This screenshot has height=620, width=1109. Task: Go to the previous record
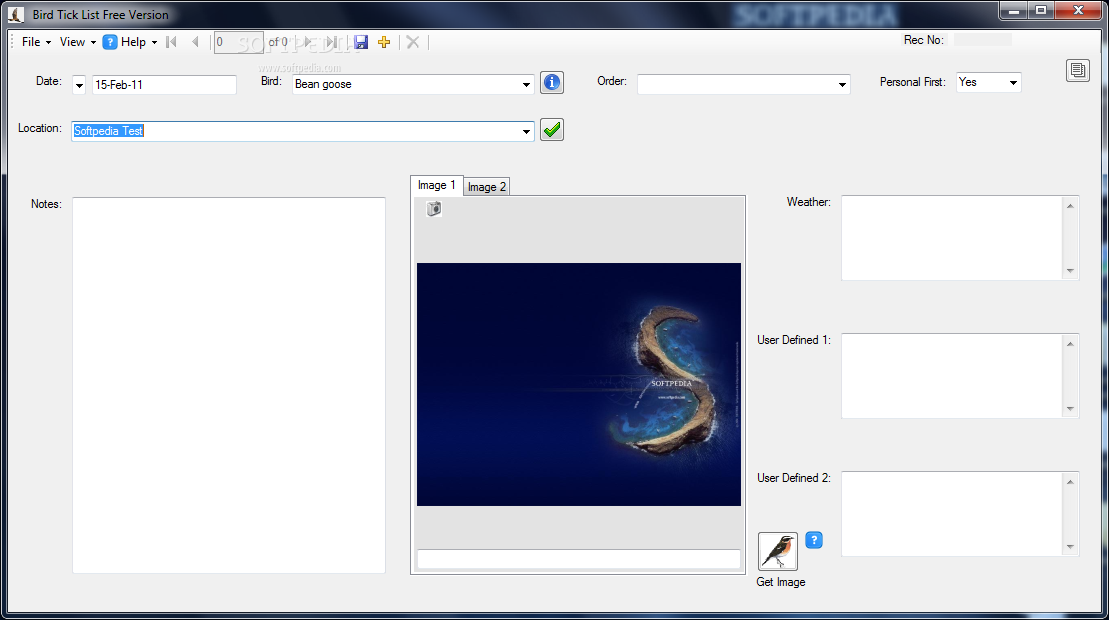pos(195,42)
